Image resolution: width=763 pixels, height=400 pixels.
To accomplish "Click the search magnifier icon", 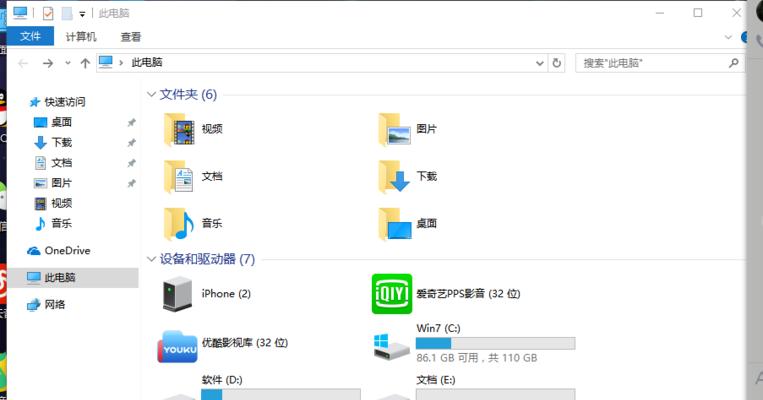I will (x=734, y=63).
